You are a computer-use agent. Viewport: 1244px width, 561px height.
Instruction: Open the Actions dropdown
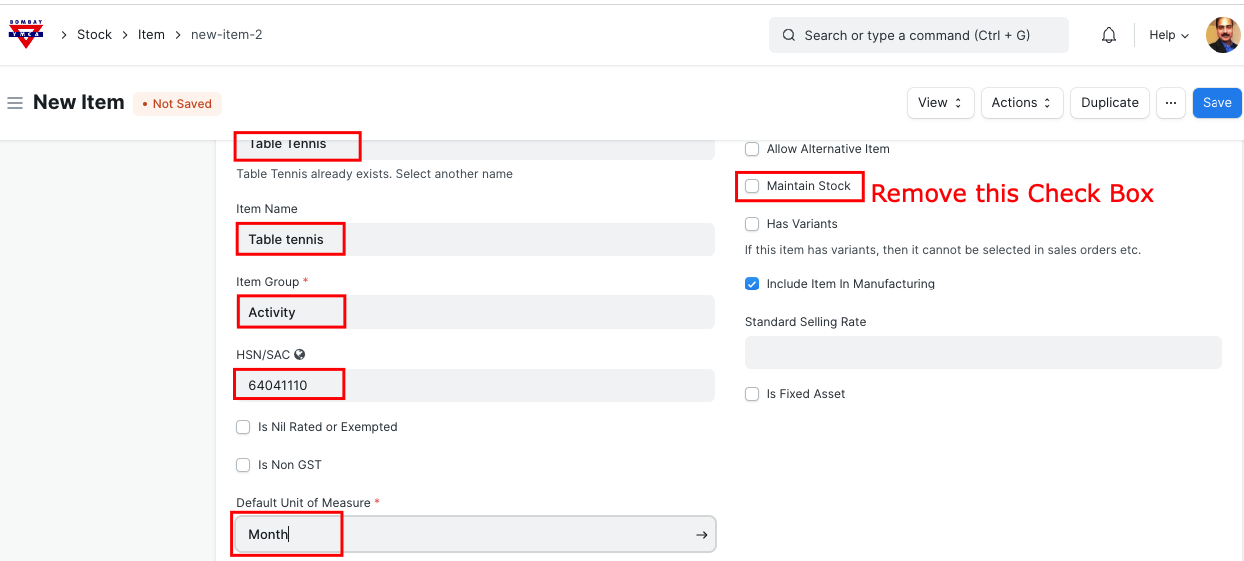pos(1020,103)
